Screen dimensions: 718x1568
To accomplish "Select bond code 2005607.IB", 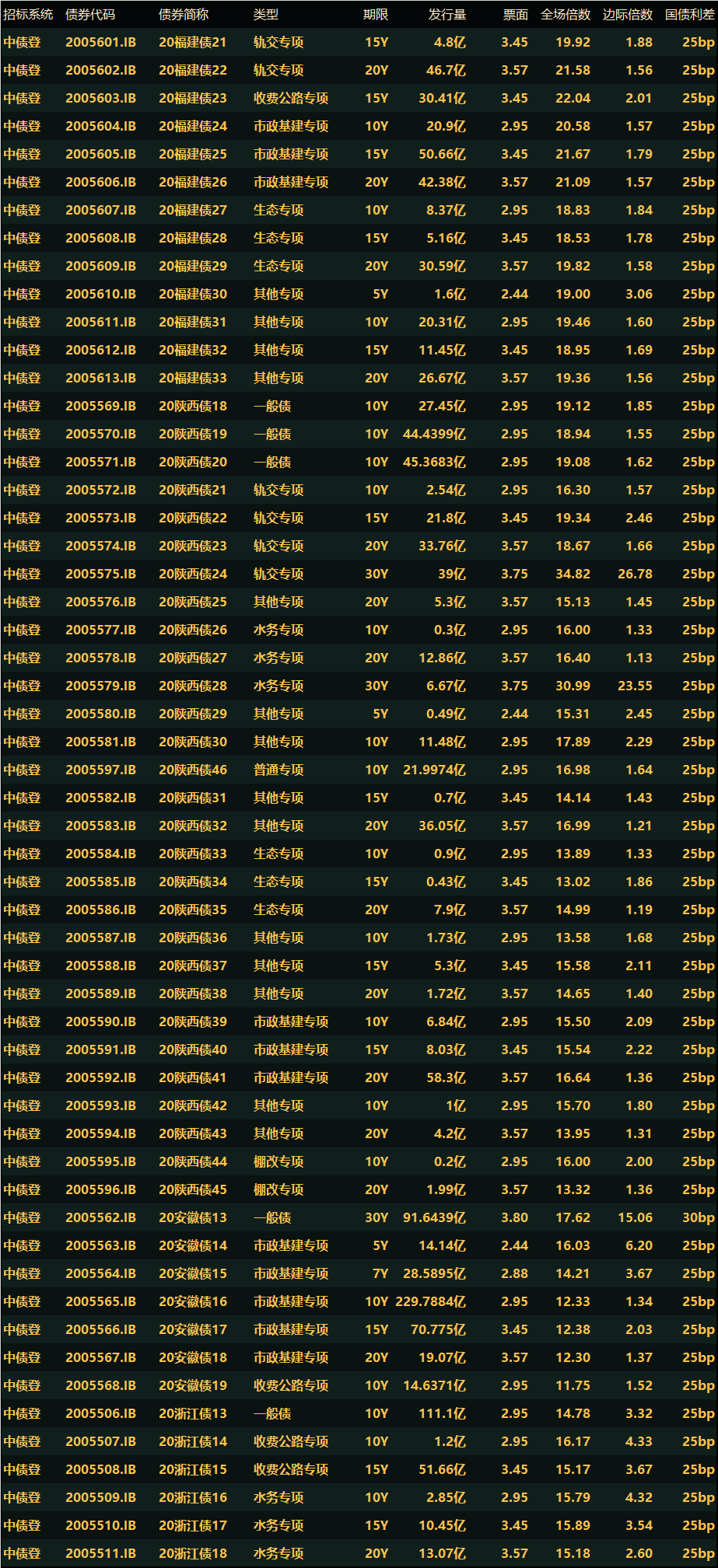I will point(100,211).
